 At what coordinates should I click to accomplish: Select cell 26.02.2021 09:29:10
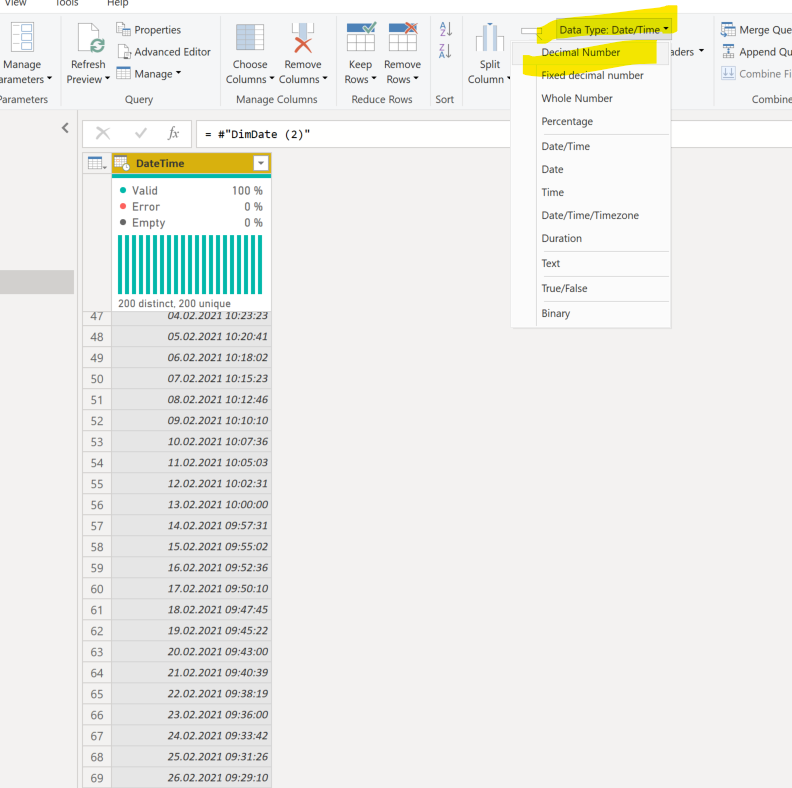point(191,777)
